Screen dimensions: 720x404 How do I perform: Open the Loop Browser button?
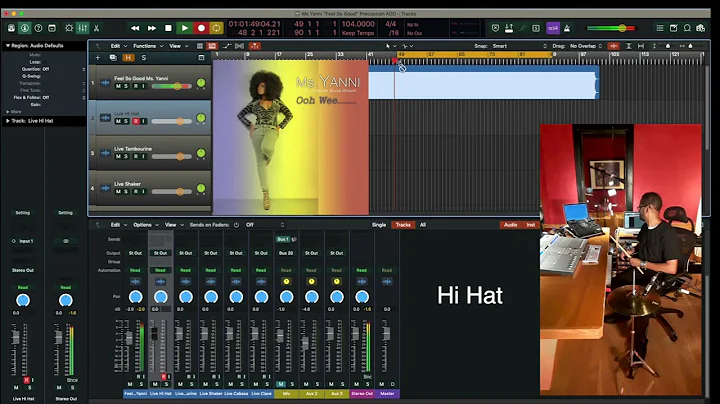point(687,28)
